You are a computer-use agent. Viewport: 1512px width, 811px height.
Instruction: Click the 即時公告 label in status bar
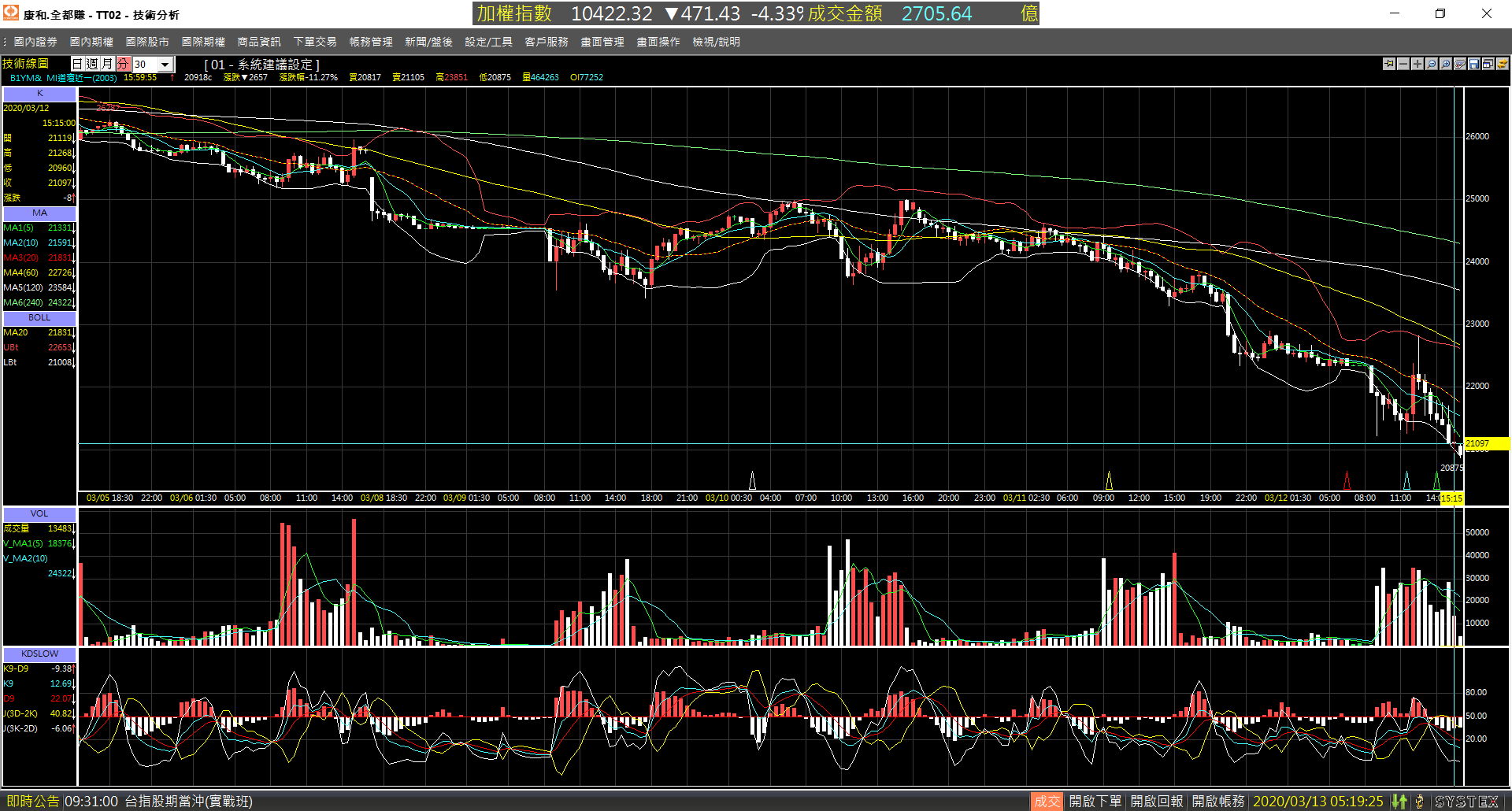point(33,802)
